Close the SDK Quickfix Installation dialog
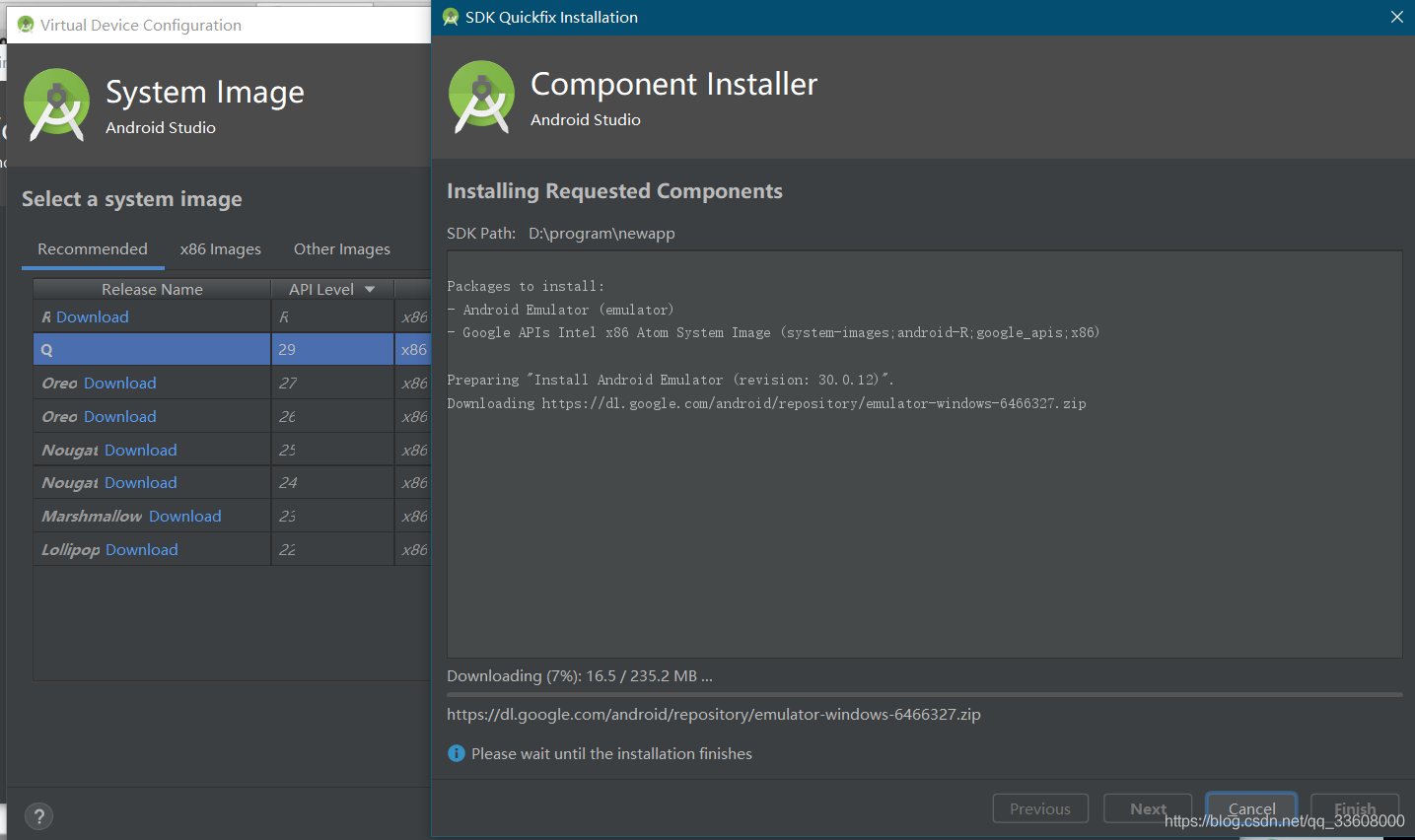Screen dimensions: 1415x840 pos(1397,17)
